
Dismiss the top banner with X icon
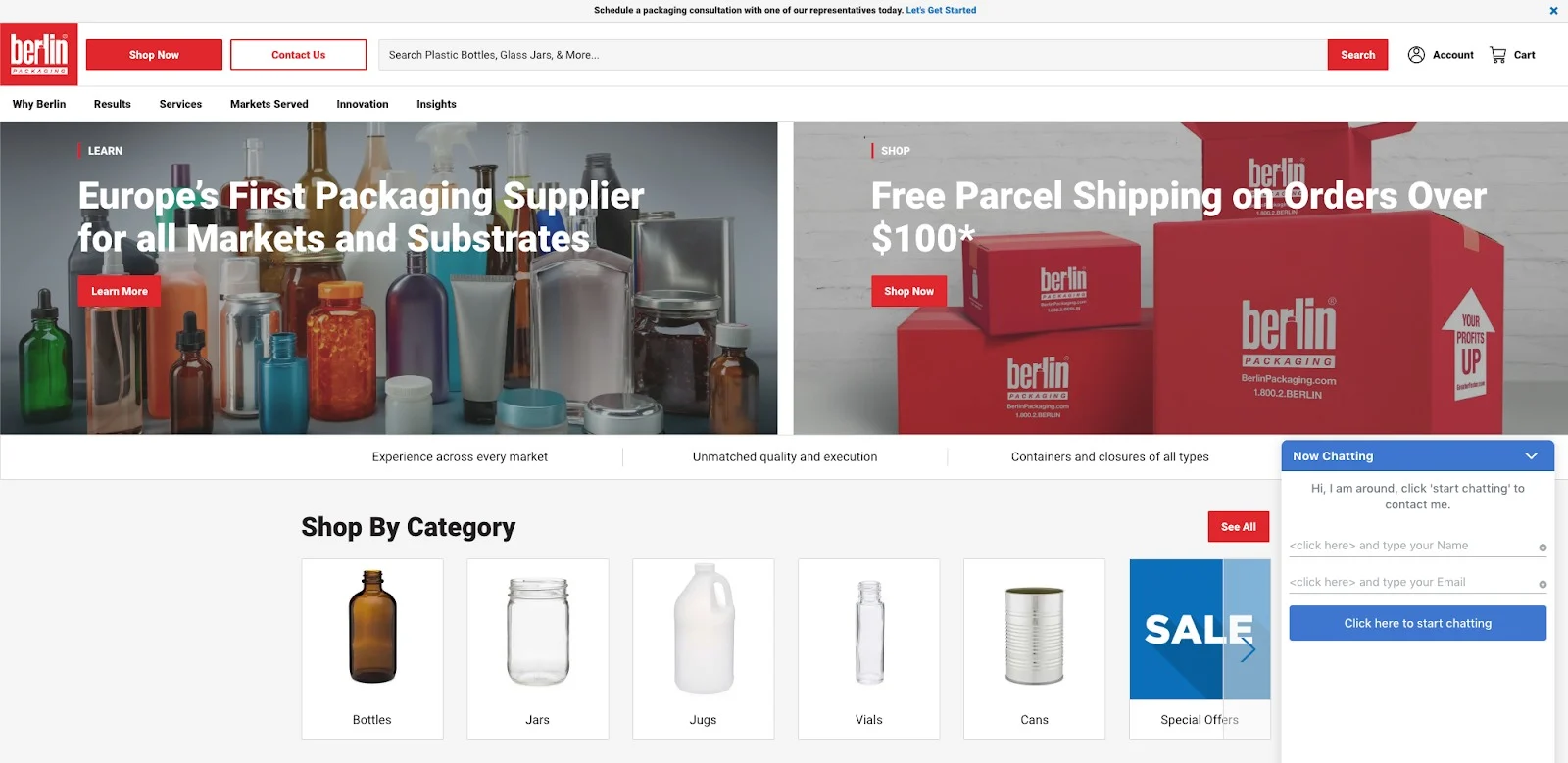(1553, 11)
